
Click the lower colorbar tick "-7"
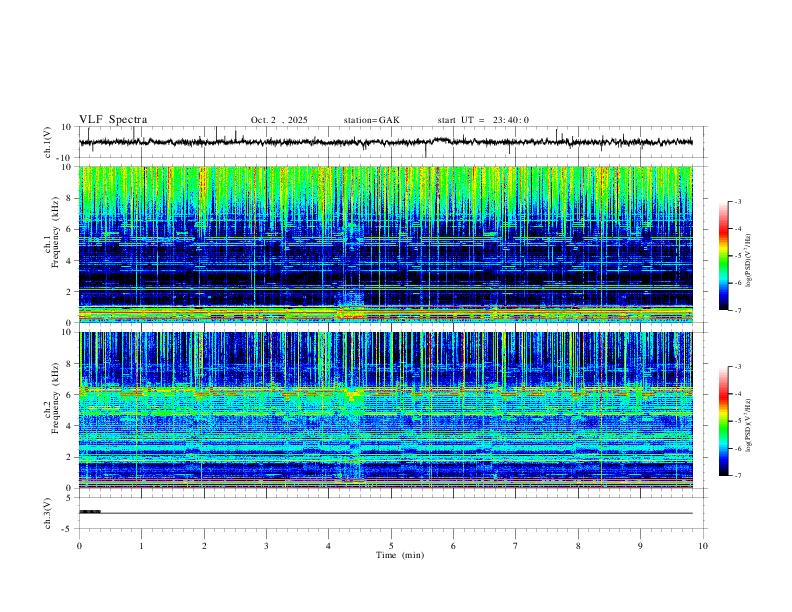tap(737, 475)
